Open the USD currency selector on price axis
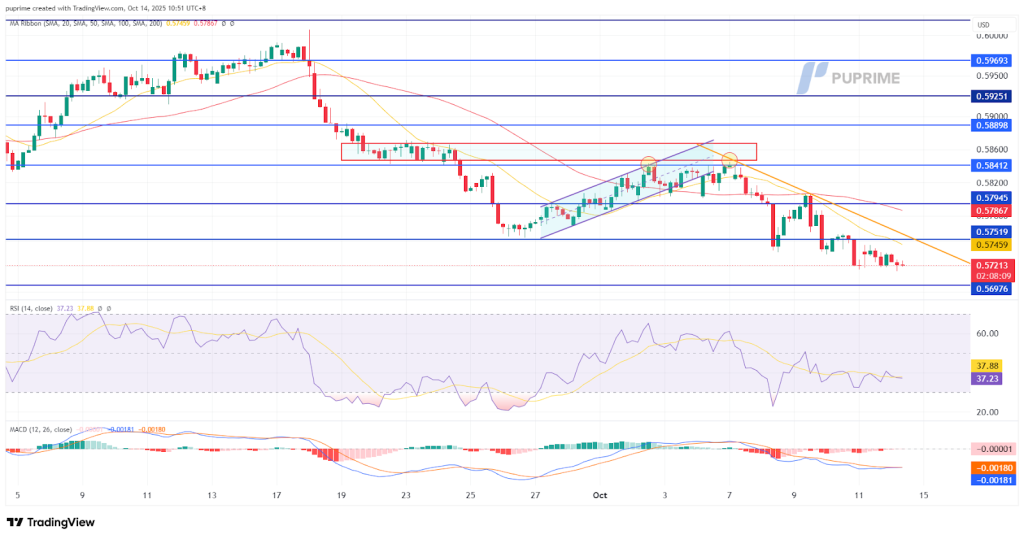 (x=982, y=25)
